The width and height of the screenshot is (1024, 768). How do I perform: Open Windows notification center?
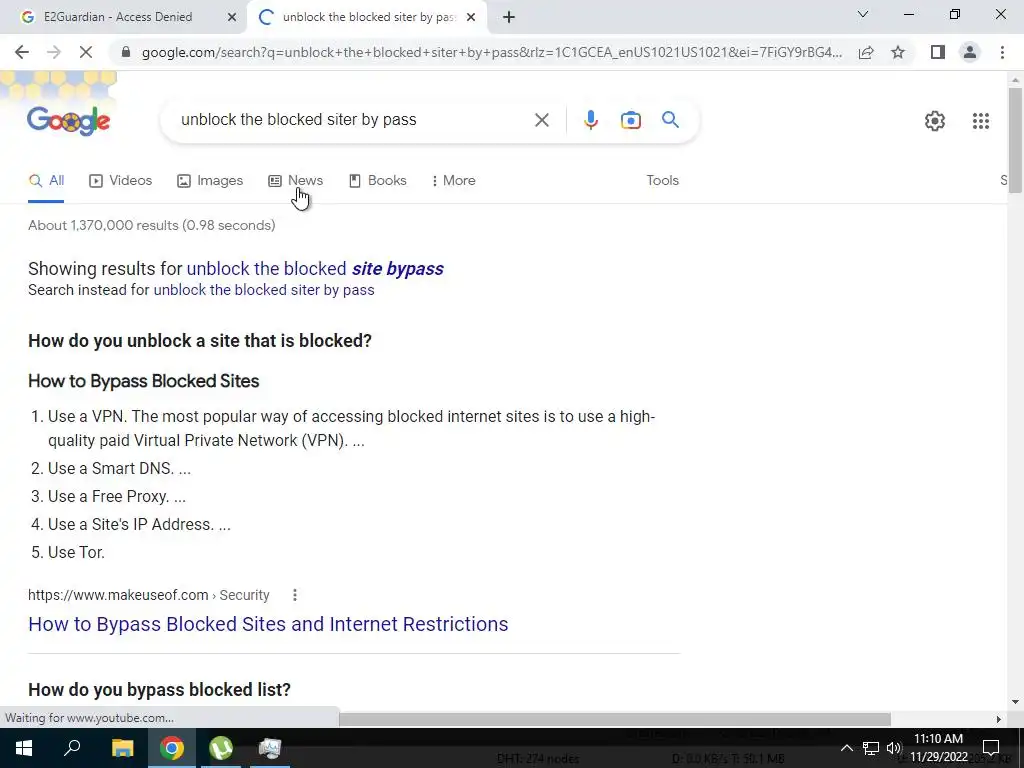click(x=991, y=748)
